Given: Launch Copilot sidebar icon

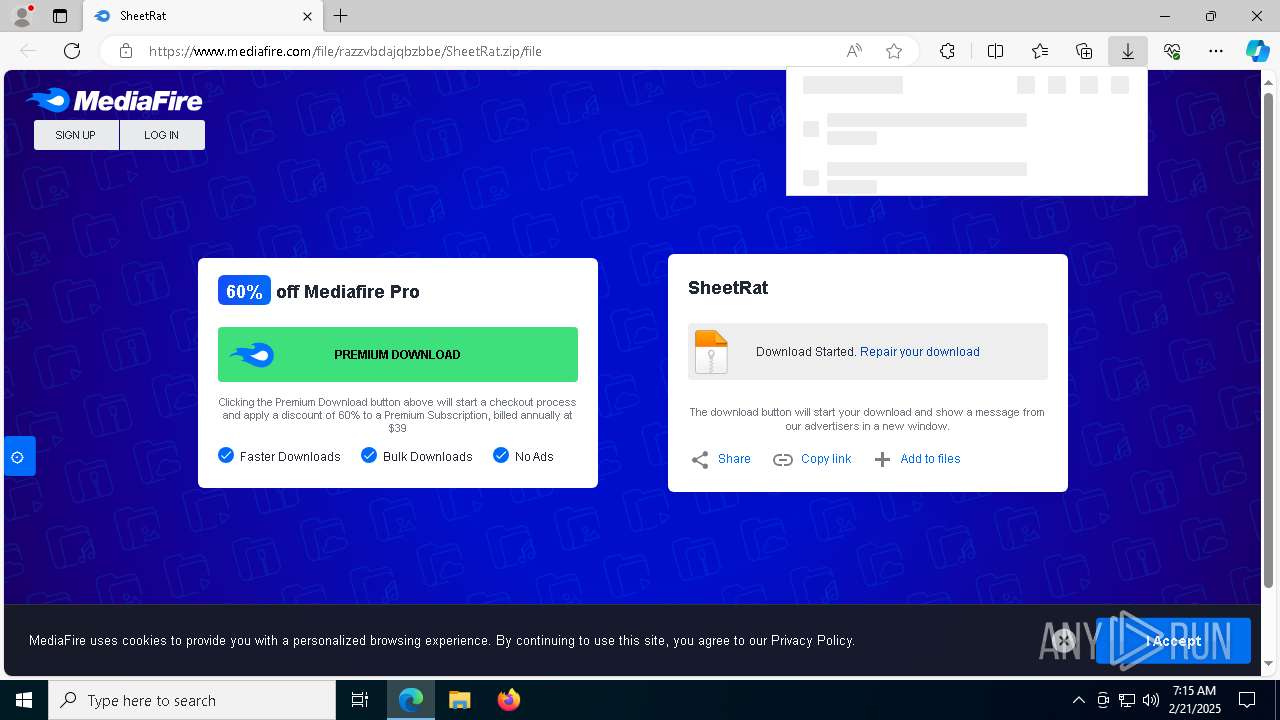Looking at the screenshot, I should click(1257, 51).
